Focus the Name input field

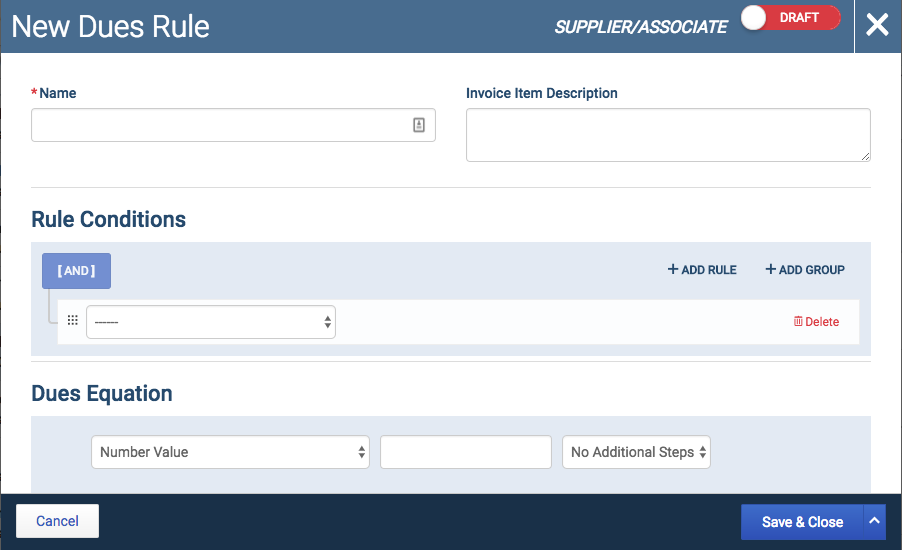pos(233,125)
